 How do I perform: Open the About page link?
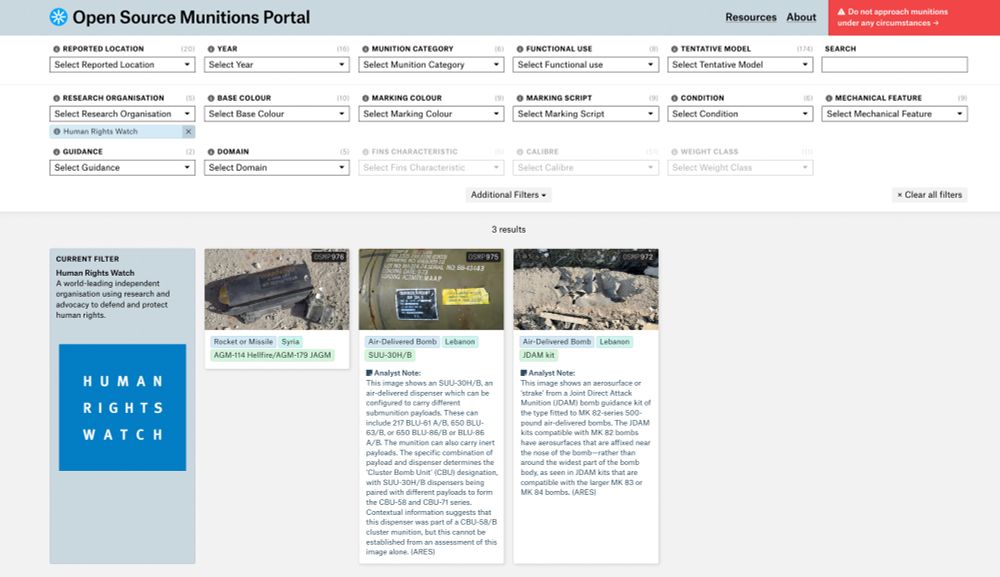click(801, 17)
